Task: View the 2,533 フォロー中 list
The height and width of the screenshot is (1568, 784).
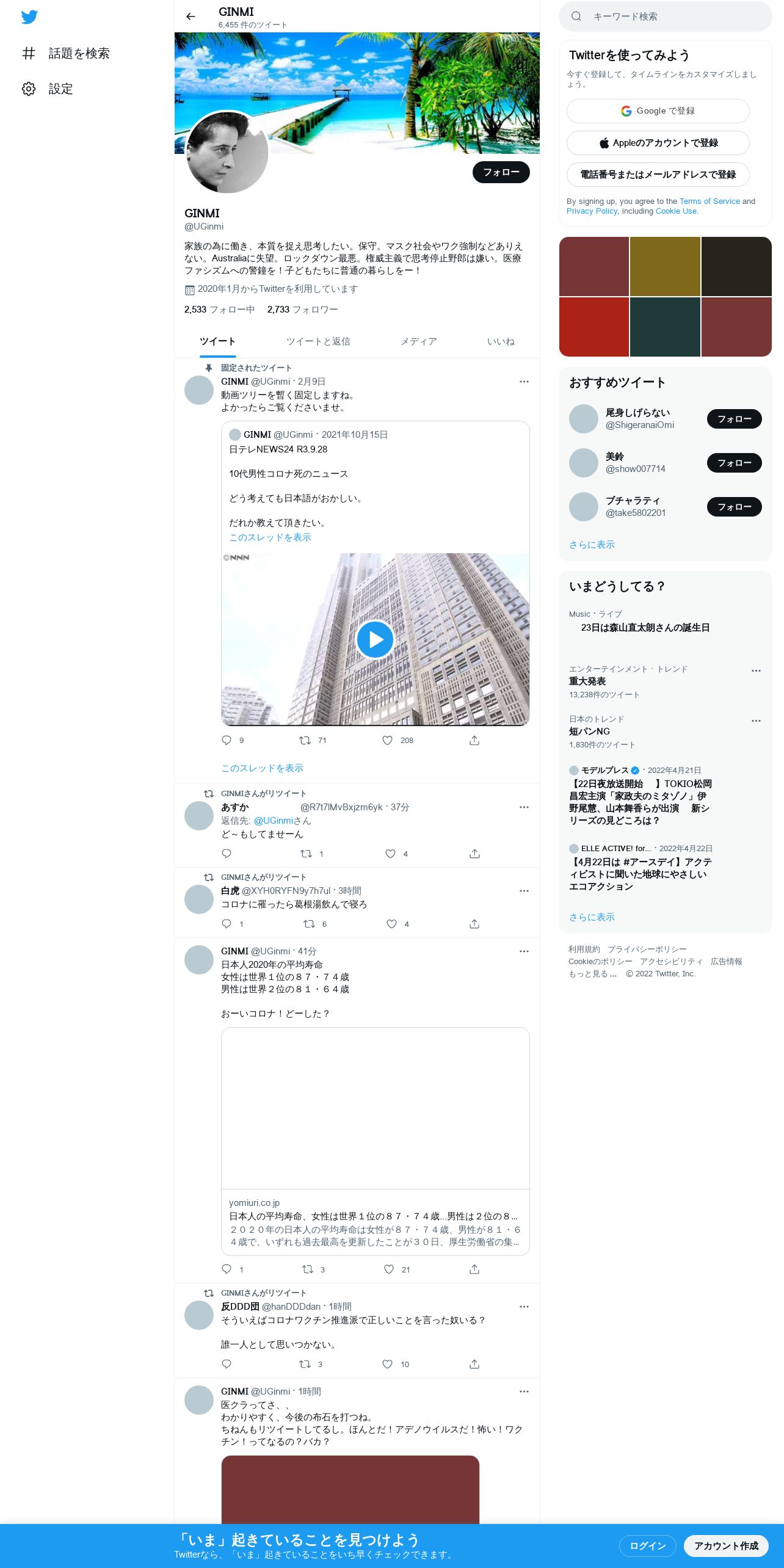Action: [219, 310]
